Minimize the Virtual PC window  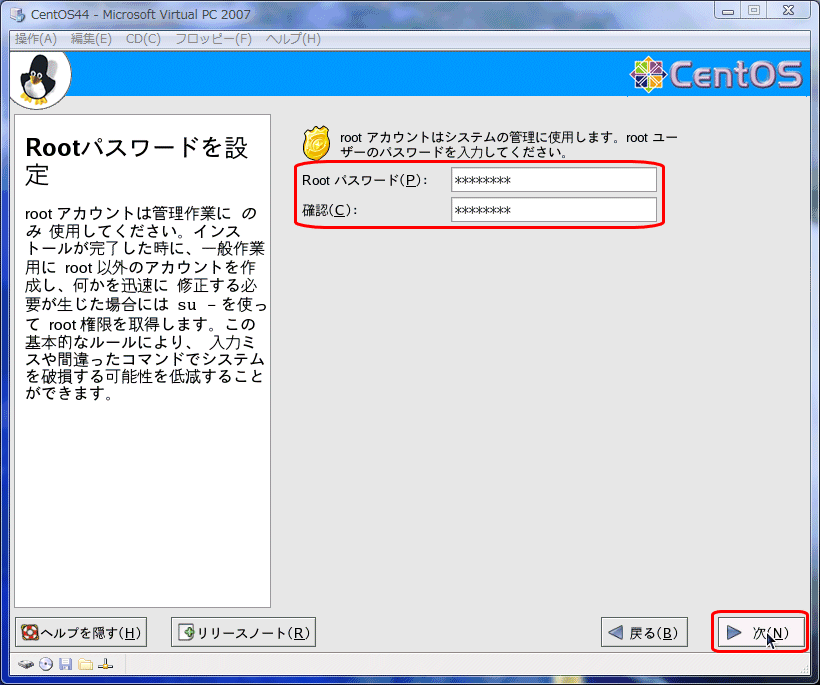pyautogui.click(x=727, y=10)
